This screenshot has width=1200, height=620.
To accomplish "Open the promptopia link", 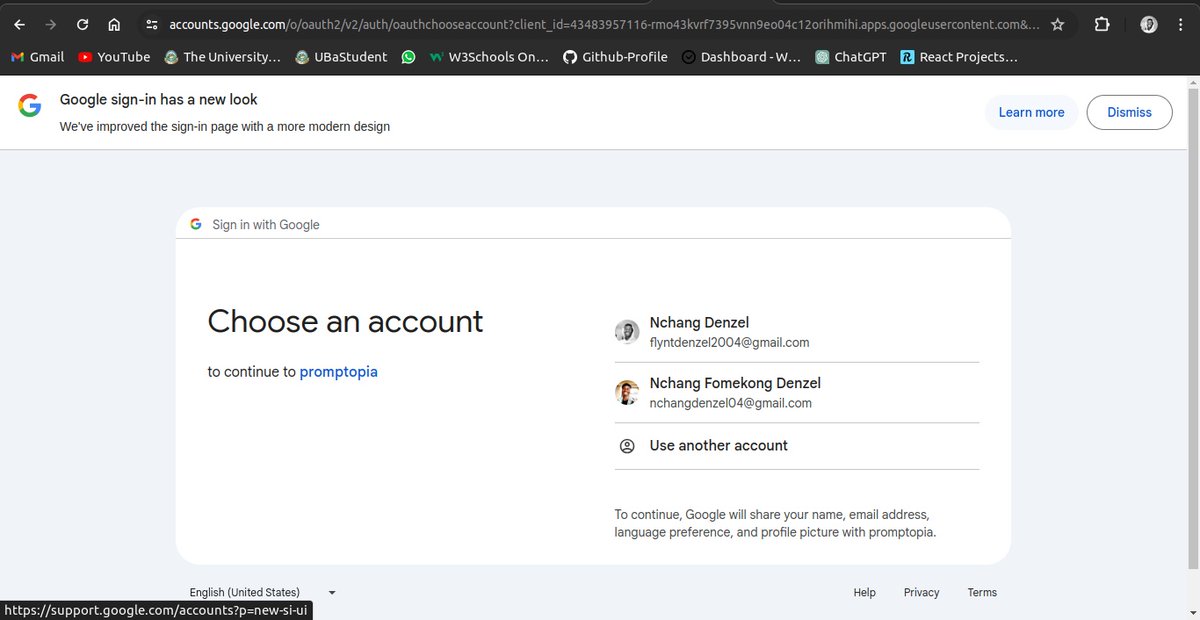I will pos(338,371).
